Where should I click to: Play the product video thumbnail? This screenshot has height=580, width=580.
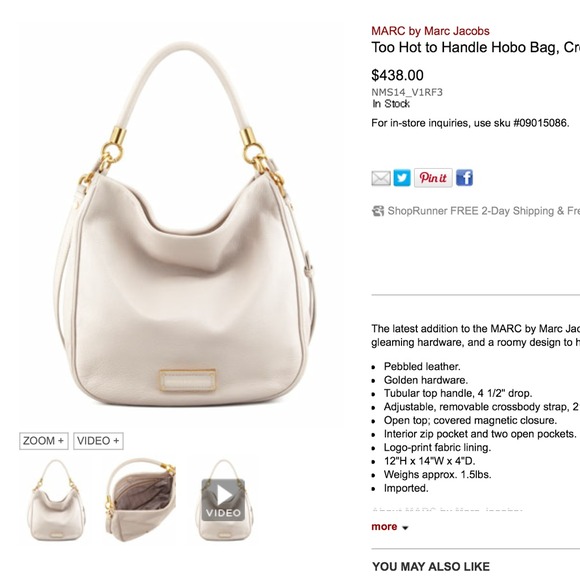click(x=223, y=500)
